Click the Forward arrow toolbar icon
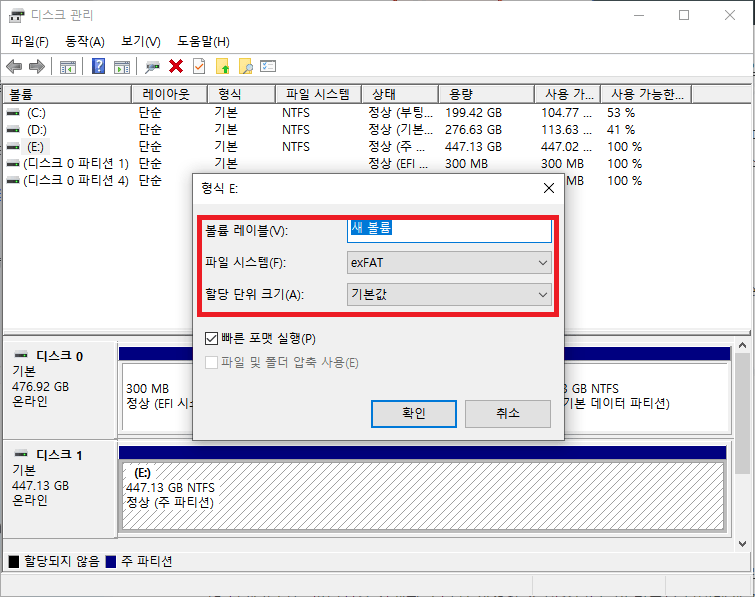Image resolution: width=755 pixels, height=597 pixels. click(37, 66)
